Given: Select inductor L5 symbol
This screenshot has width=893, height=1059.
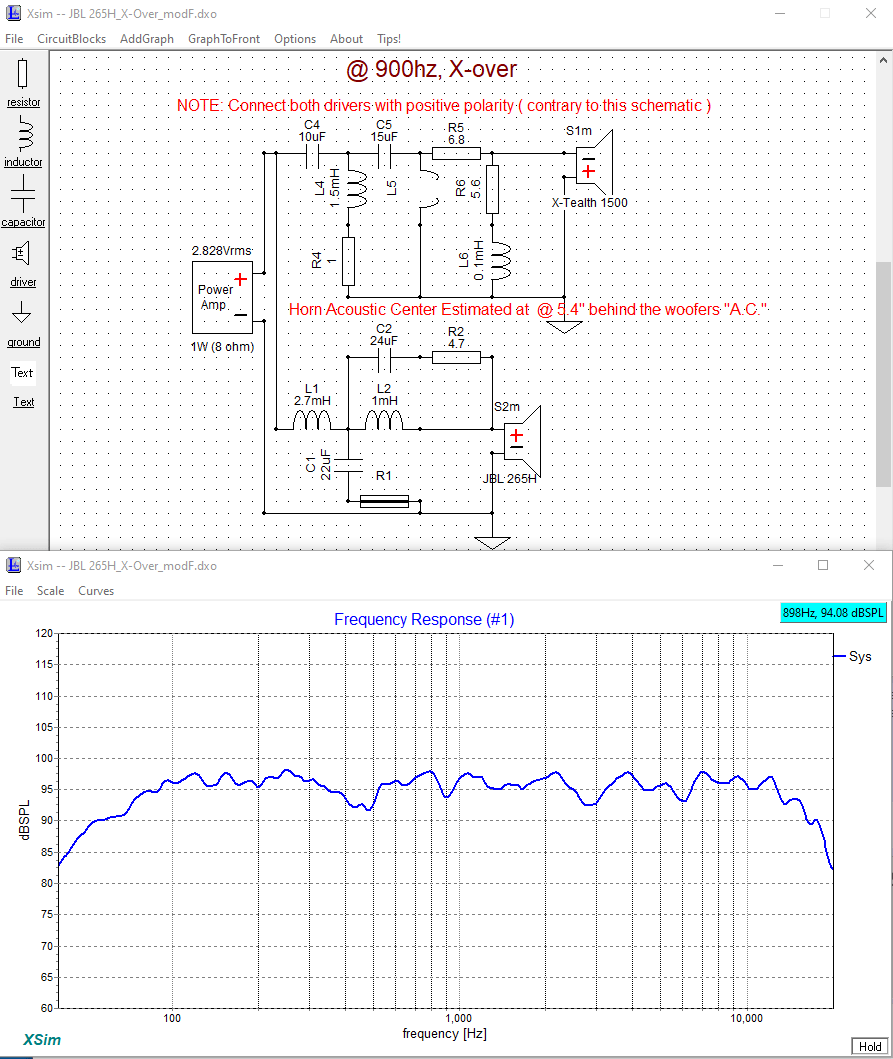Looking at the screenshot, I should tap(428, 188).
